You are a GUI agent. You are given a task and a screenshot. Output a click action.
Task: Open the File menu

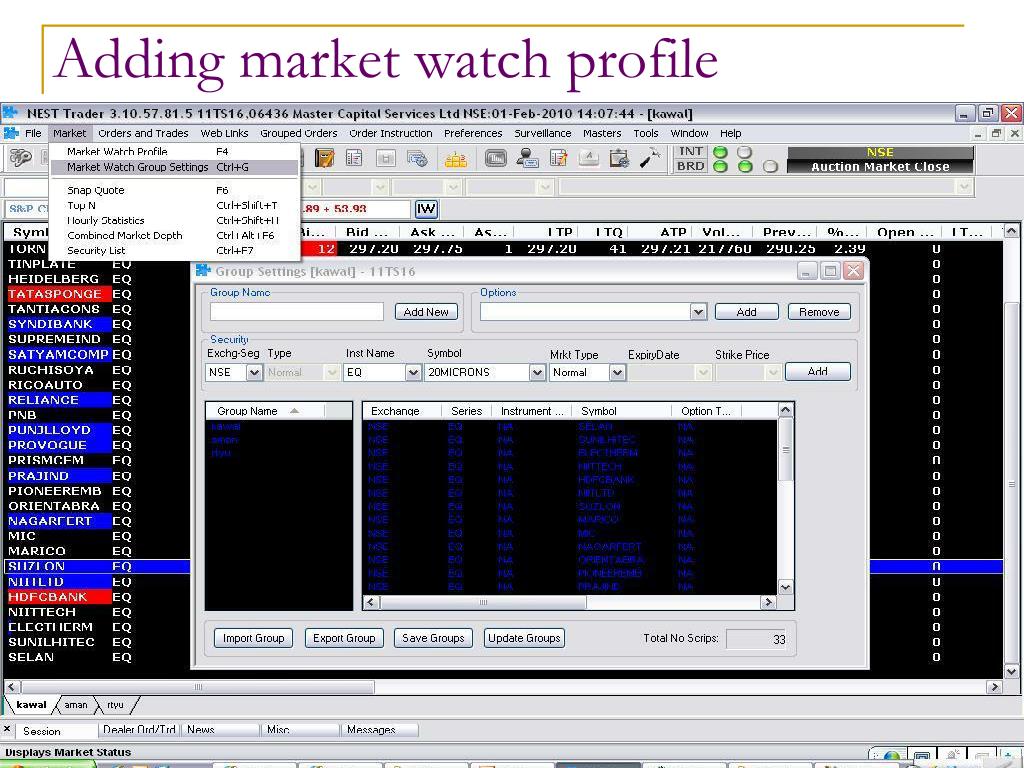tap(33, 133)
